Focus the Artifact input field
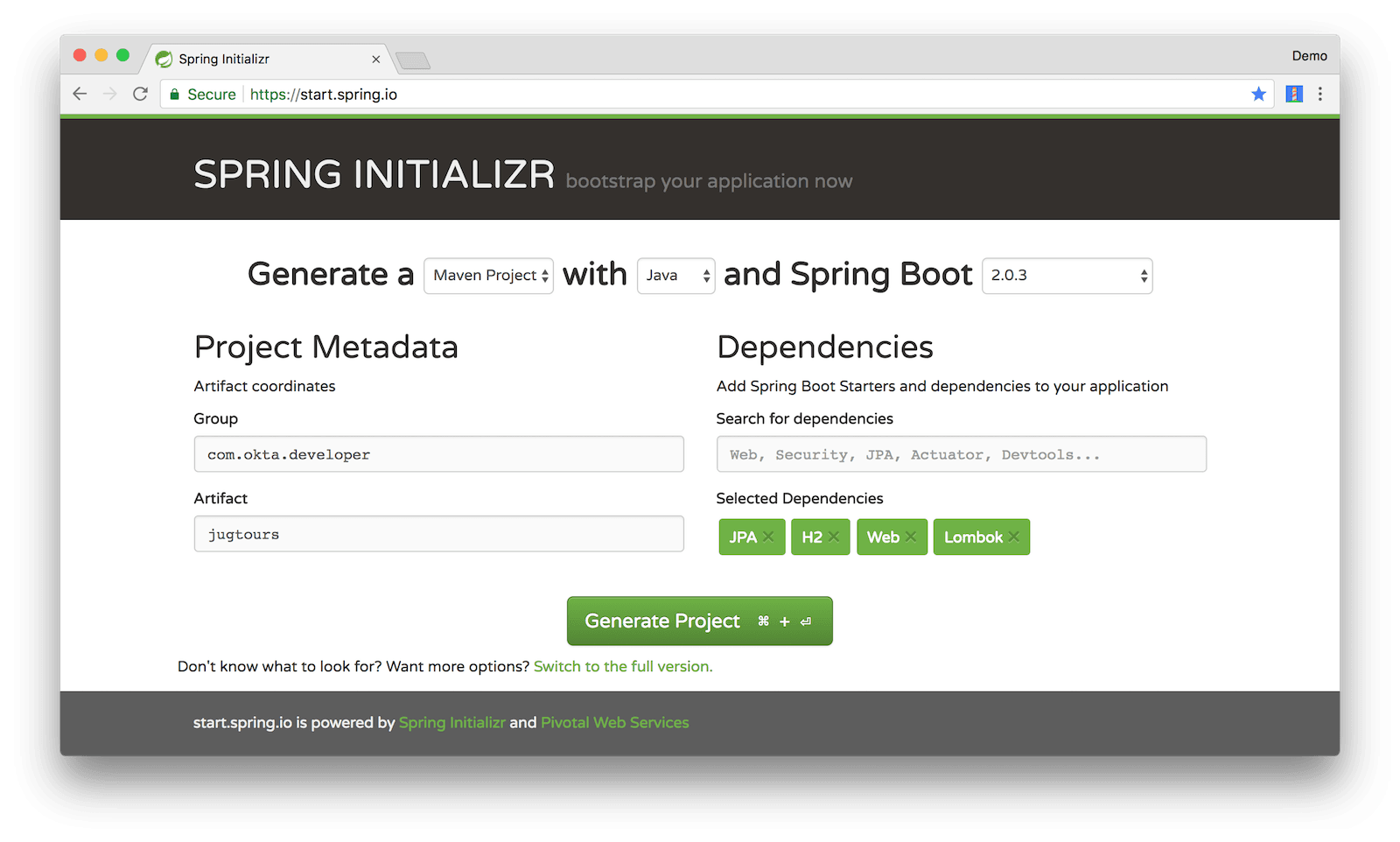1400x842 pixels. (x=439, y=534)
